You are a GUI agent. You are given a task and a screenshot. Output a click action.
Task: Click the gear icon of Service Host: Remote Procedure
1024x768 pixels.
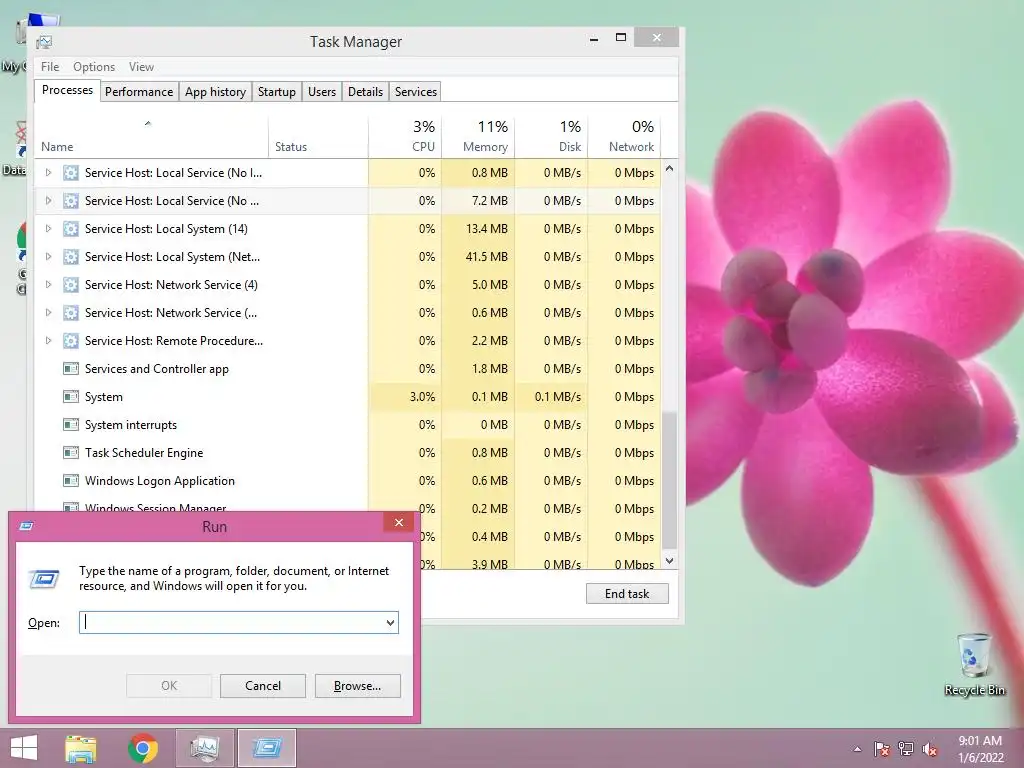pos(71,341)
